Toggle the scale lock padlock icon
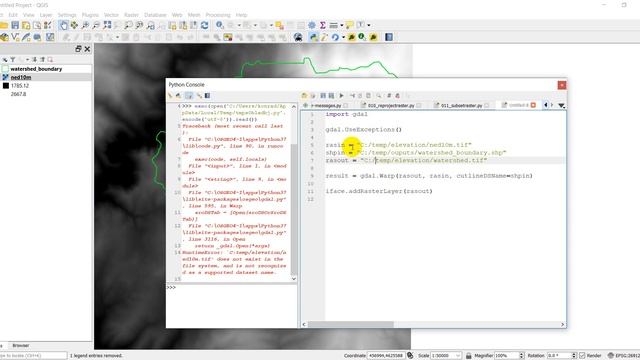 point(469,356)
